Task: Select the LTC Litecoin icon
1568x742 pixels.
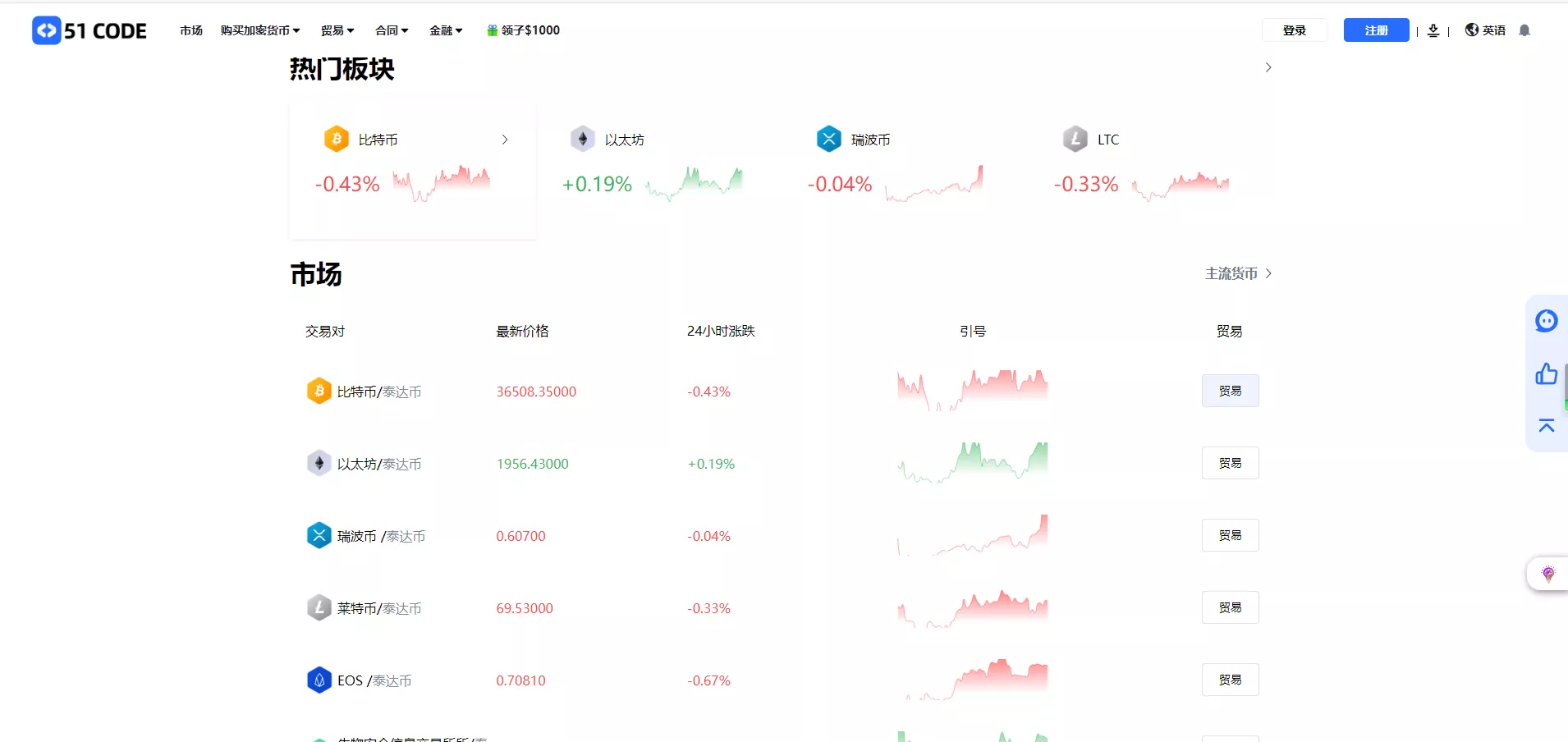Action: click(x=1075, y=138)
